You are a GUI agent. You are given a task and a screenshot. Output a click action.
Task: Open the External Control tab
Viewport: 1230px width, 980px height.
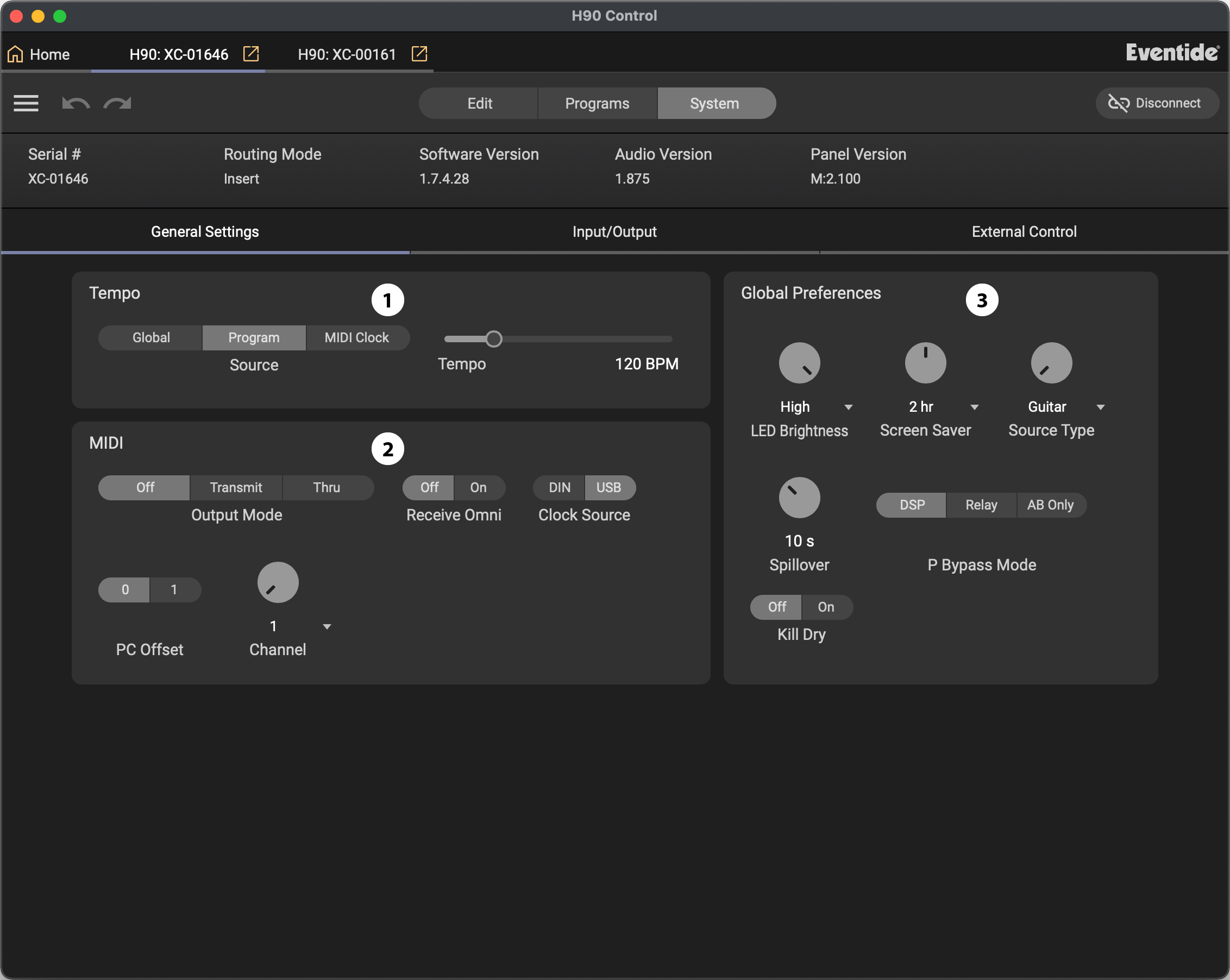(1024, 231)
